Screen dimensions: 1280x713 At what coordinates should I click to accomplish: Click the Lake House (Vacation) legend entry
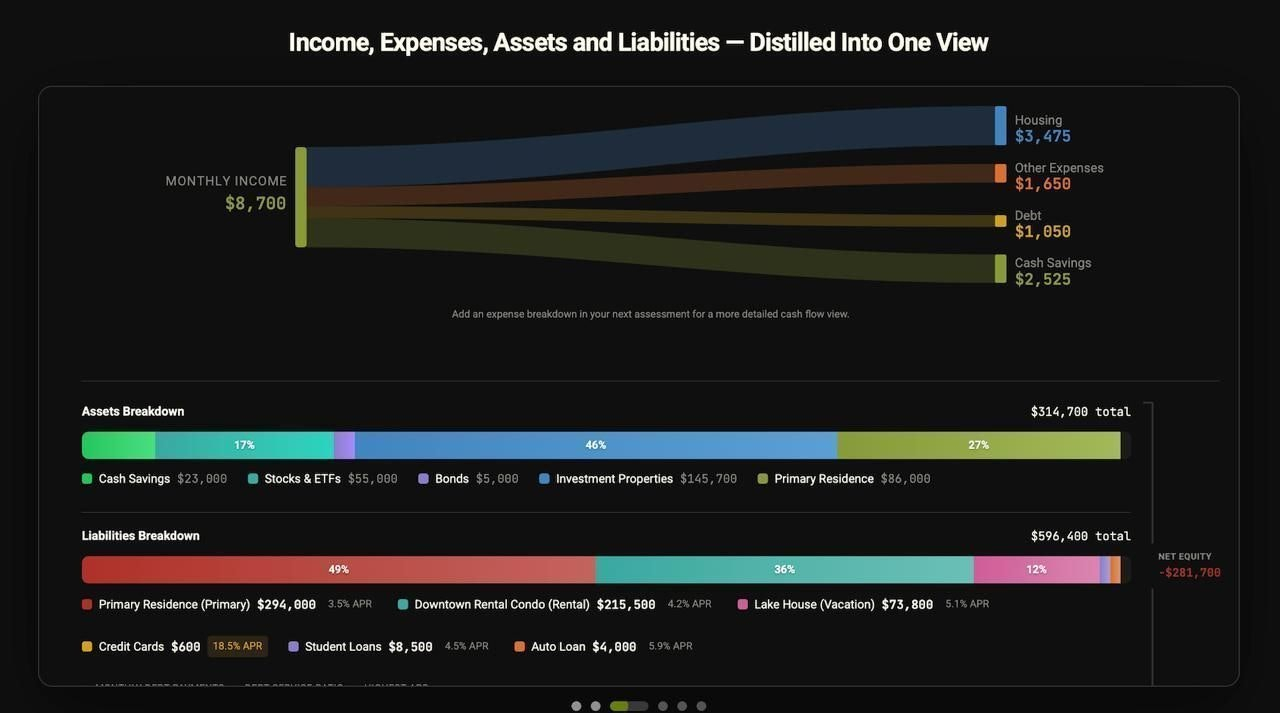click(814, 605)
